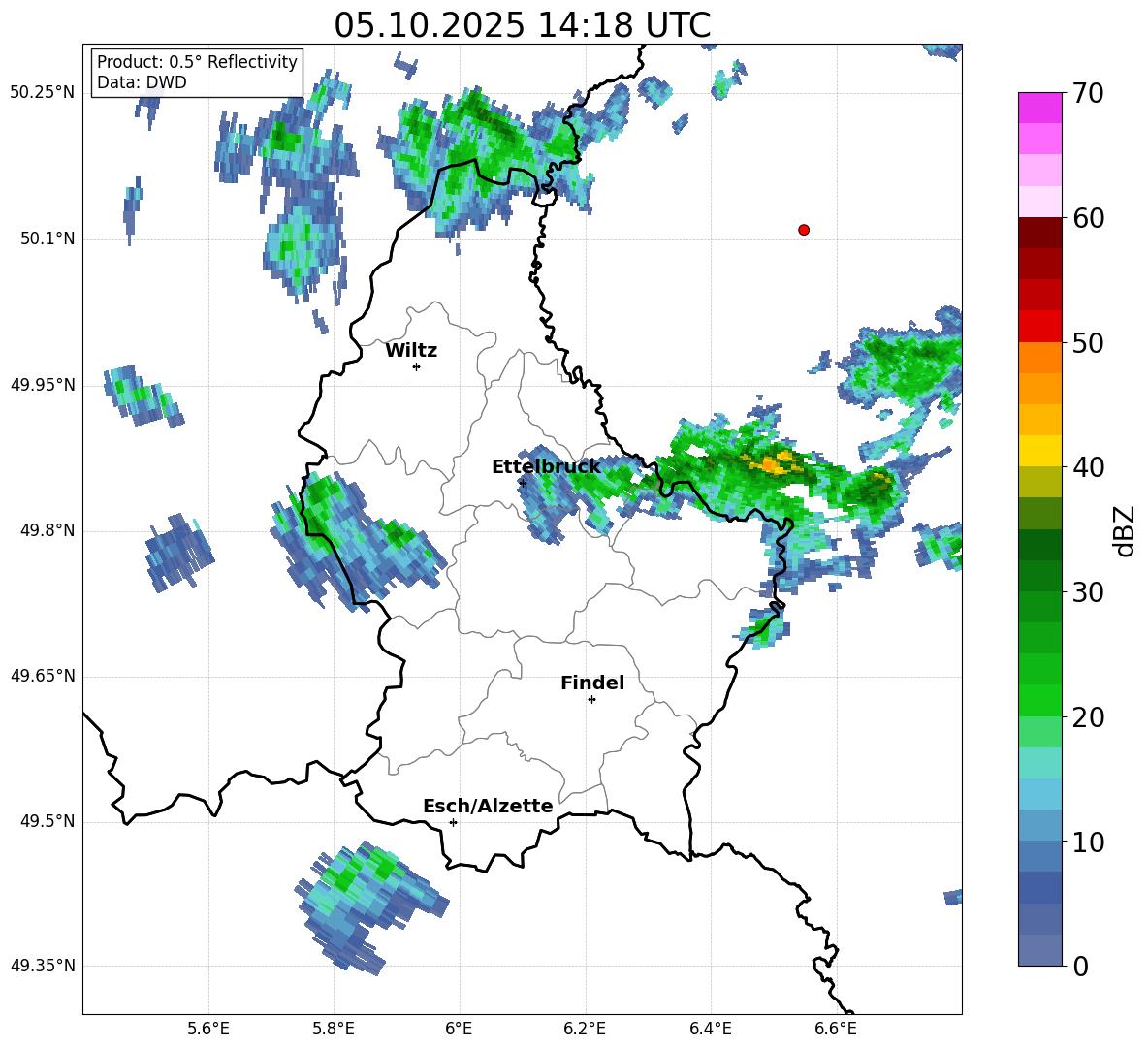
Task: Click the magenta band at colorbar top
Action: coord(1039,108)
